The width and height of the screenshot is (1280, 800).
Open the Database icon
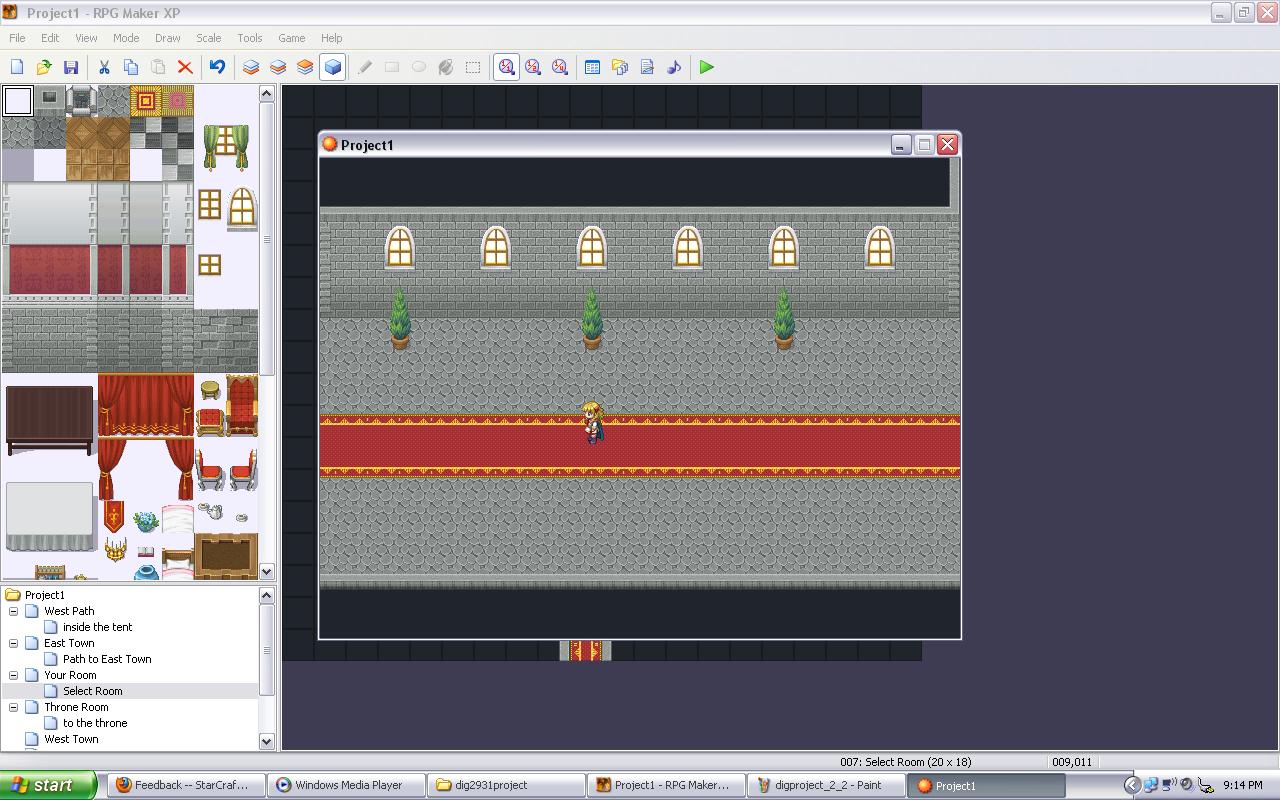click(593, 67)
